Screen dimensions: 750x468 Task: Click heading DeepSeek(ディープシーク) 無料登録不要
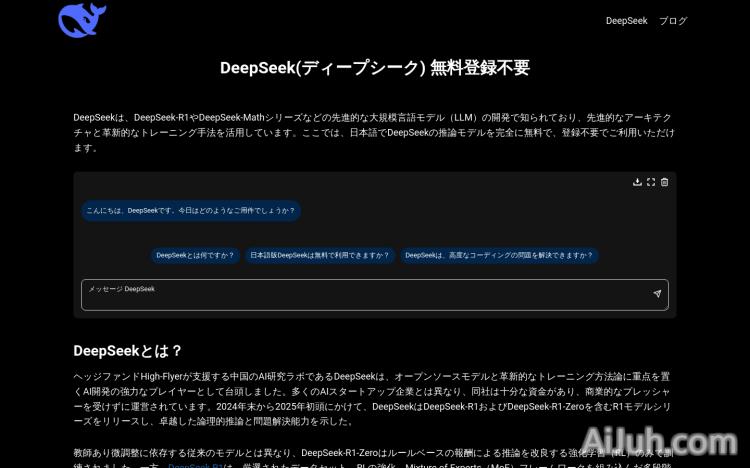[x=375, y=67]
